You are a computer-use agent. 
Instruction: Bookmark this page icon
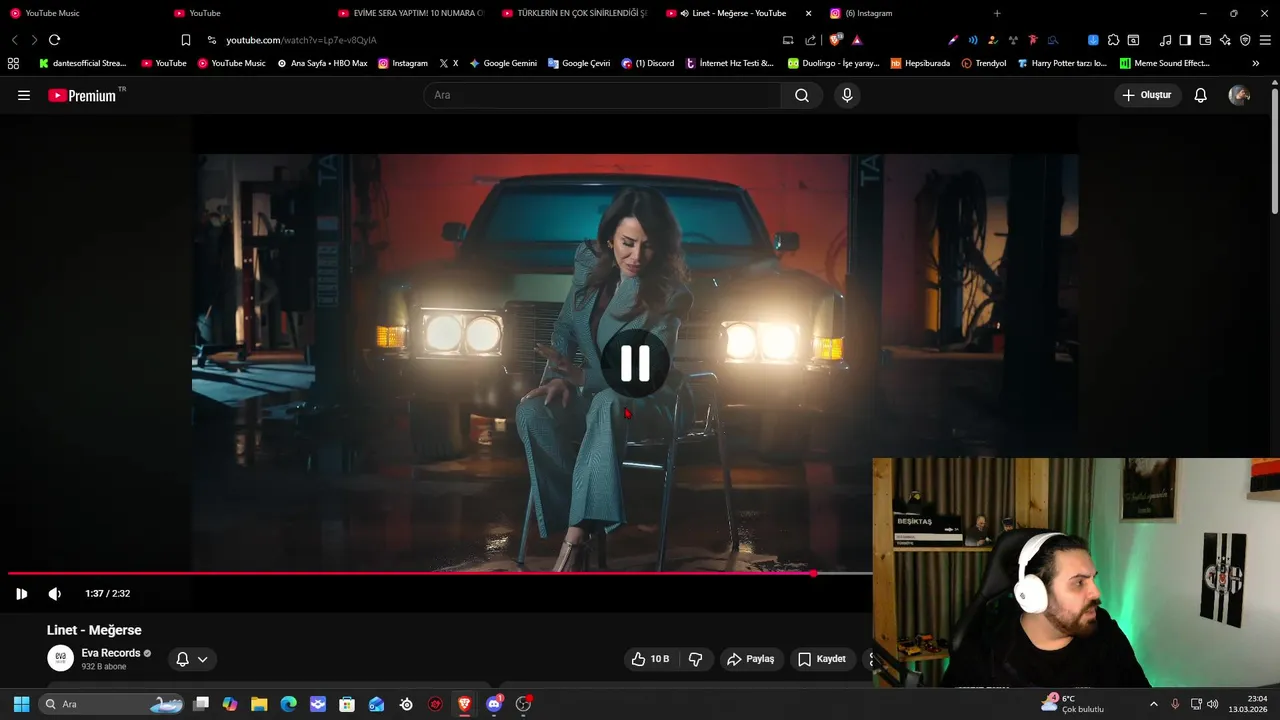(186, 40)
